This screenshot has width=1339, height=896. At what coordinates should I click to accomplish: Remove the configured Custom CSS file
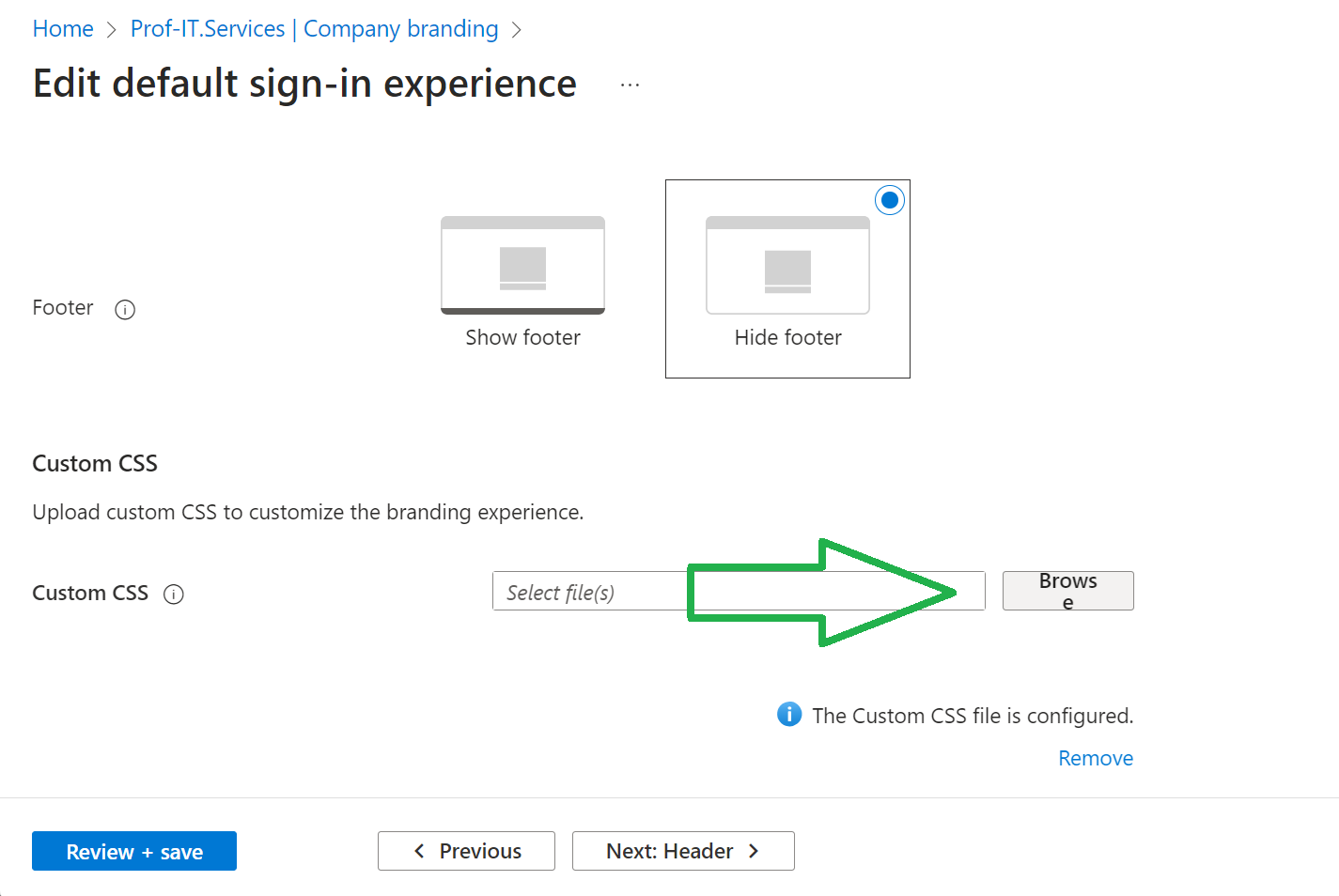pos(1096,757)
